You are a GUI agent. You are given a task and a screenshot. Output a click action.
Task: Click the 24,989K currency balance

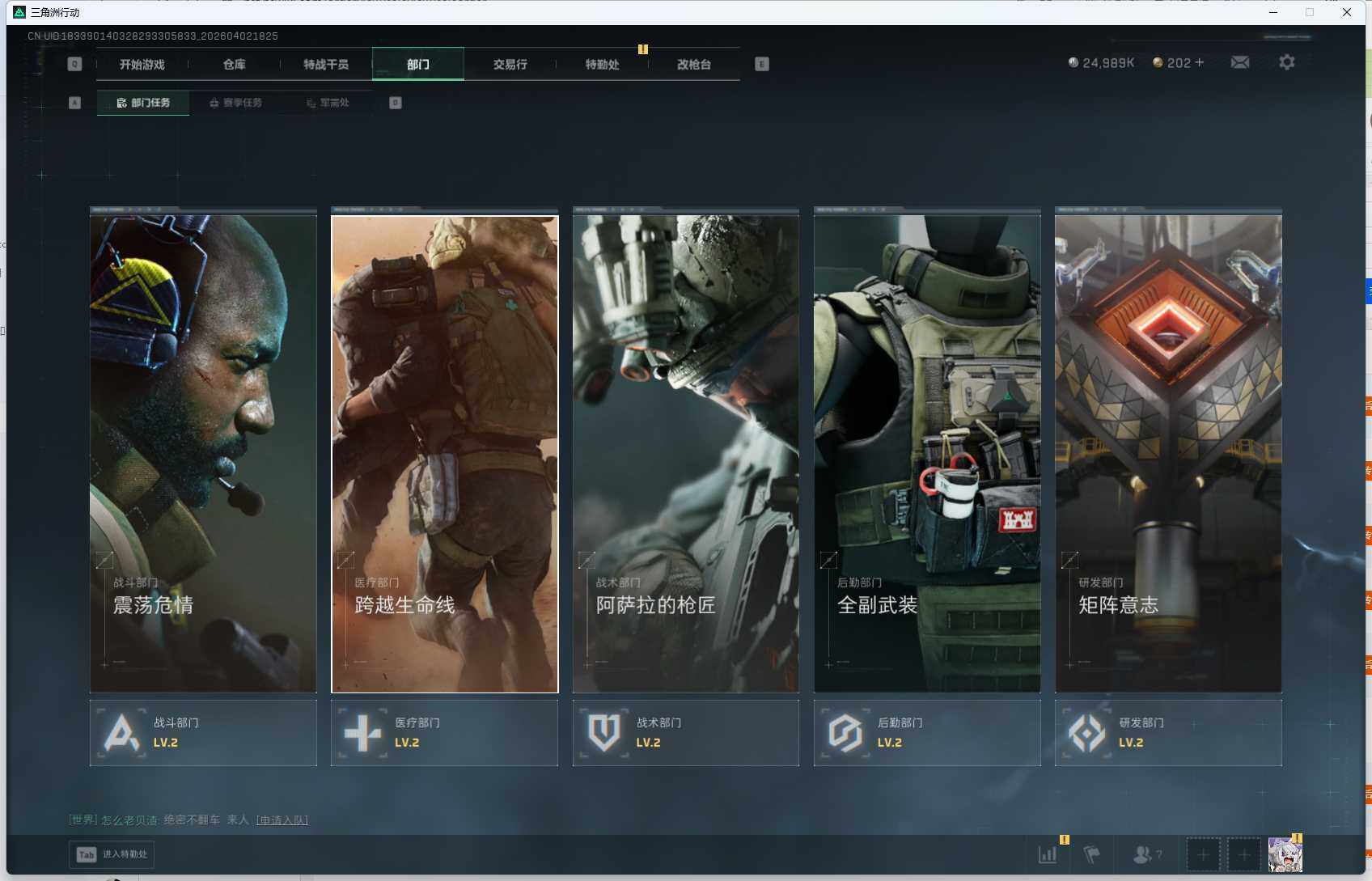pyautogui.click(x=1101, y=62)
